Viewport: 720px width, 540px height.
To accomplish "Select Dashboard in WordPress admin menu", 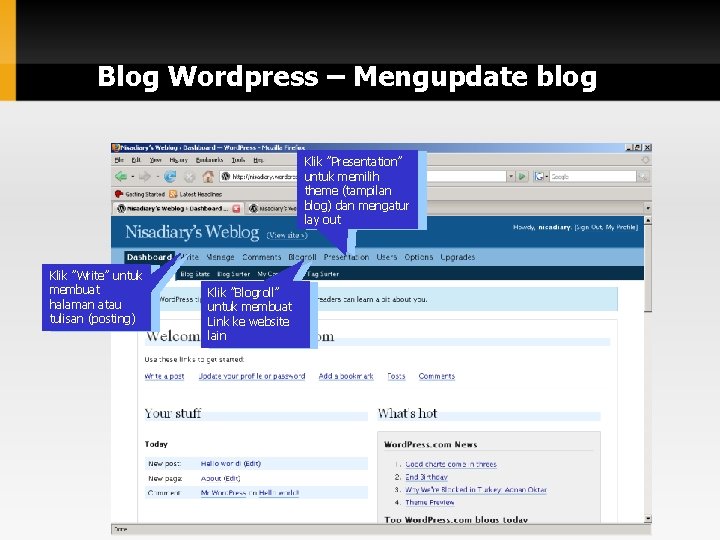I will [x=149, y=257].
